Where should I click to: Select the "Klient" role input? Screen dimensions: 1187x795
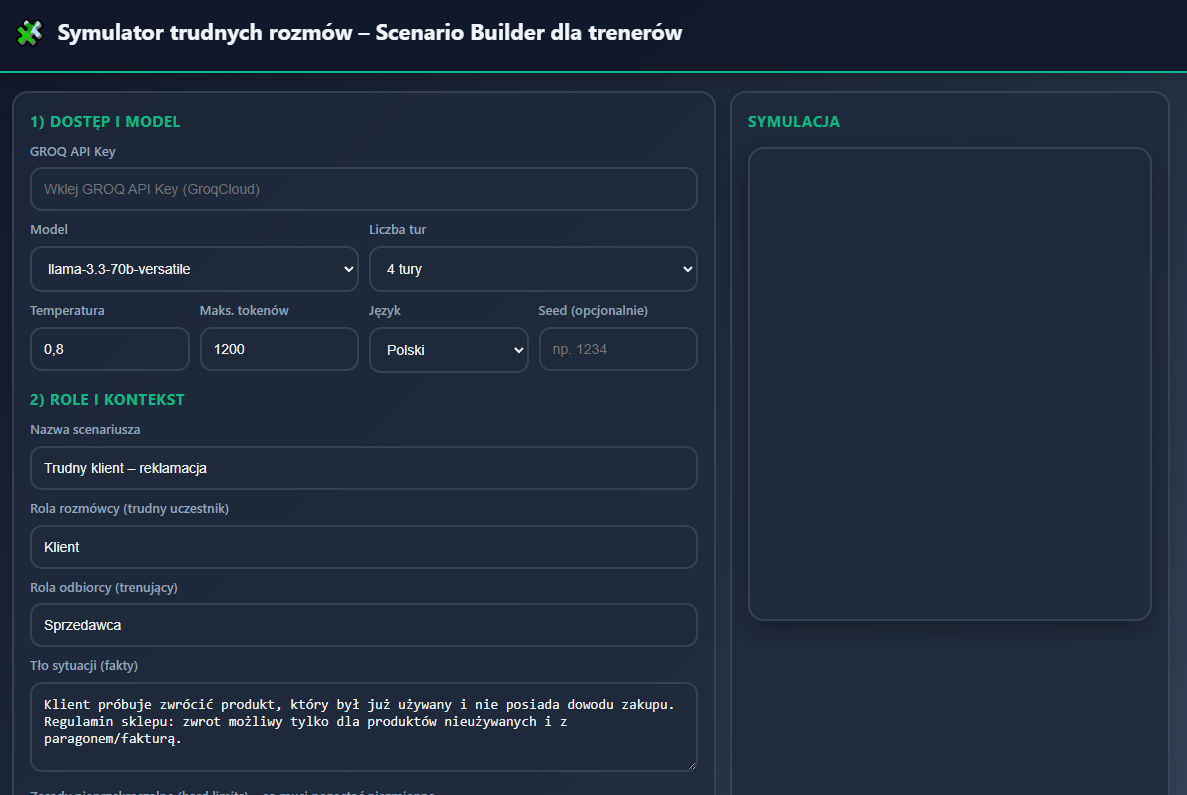[363, 547]
